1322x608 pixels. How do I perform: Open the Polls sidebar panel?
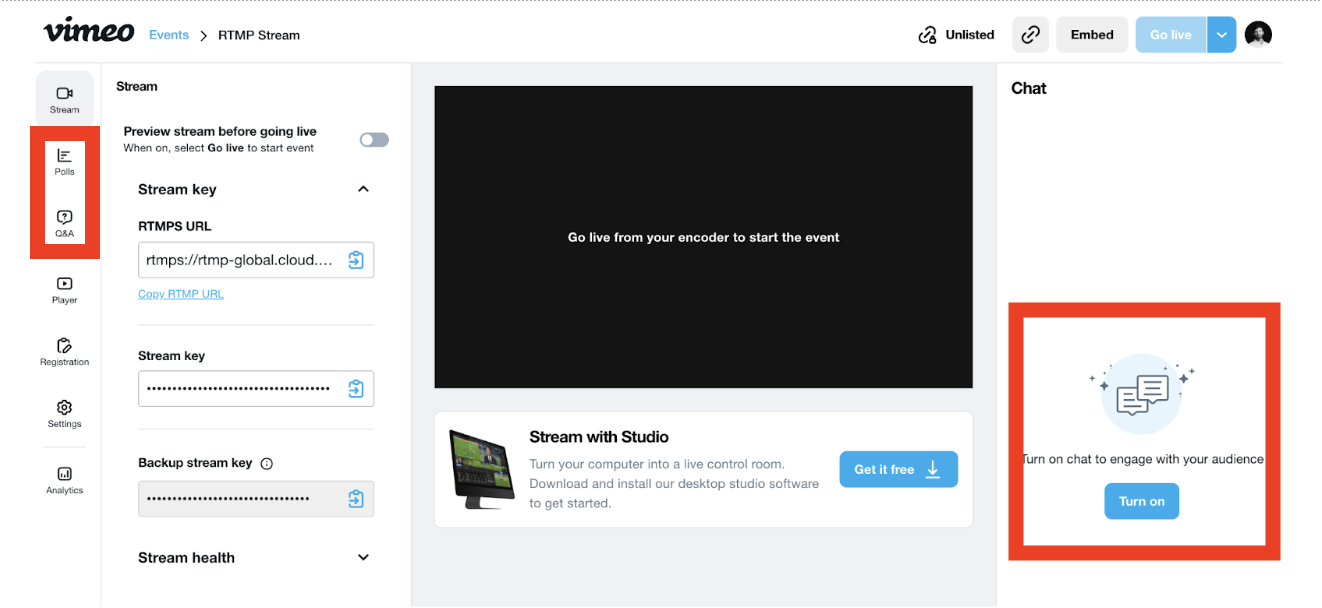[64, 161]
